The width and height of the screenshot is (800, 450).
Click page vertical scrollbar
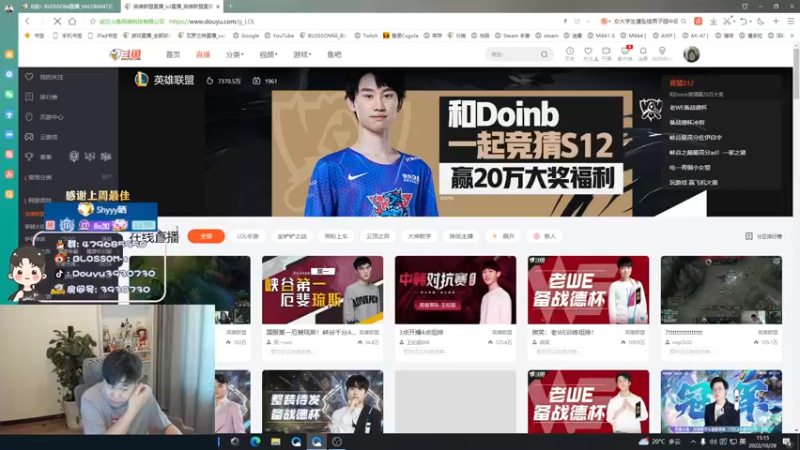(796, 74)
